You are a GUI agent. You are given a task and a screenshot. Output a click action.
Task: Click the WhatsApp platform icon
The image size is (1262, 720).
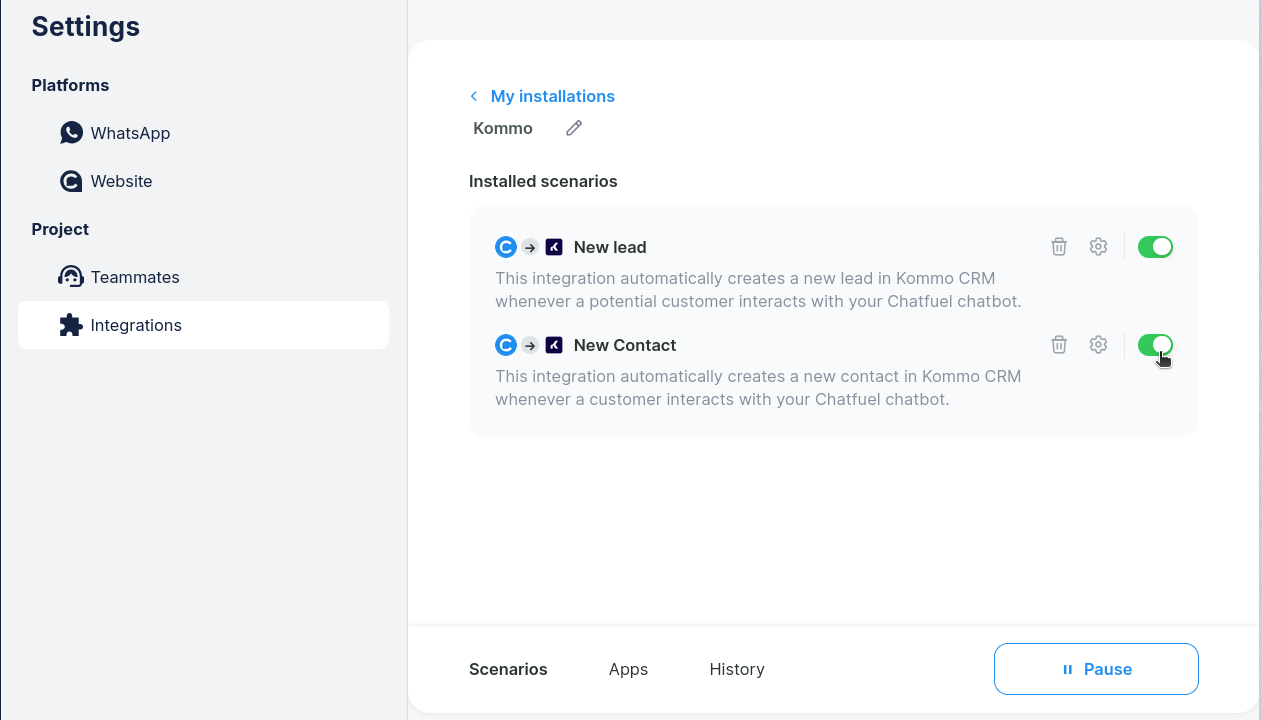[71, 133]
